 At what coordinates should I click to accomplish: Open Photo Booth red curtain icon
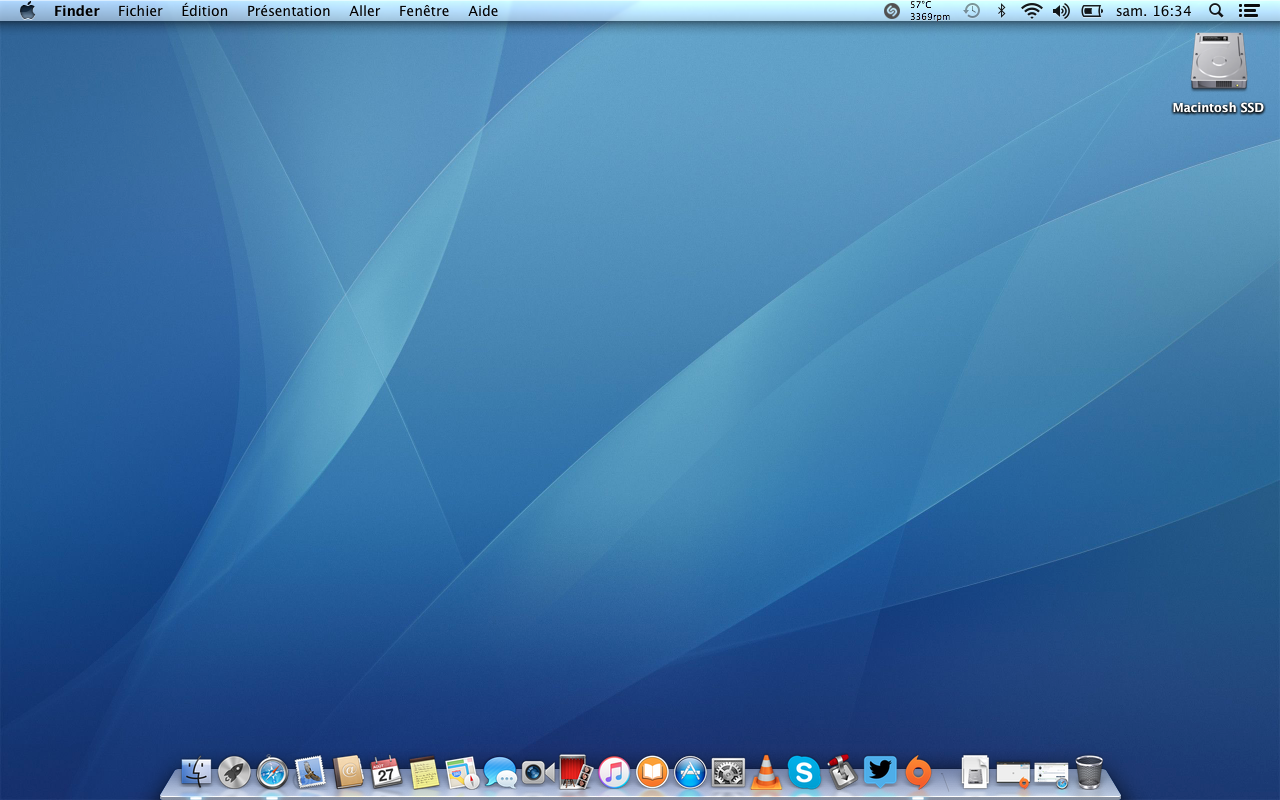pyautogui.click(x=576, y=772)
